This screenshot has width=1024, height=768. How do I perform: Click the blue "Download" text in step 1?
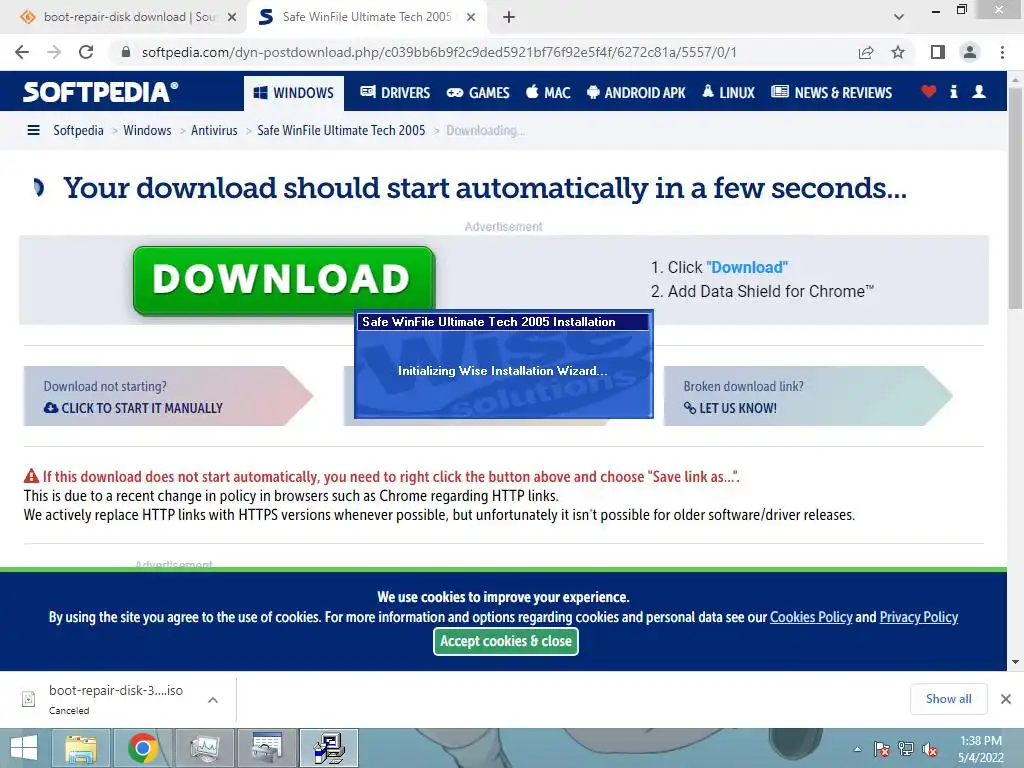click(747, 267)
